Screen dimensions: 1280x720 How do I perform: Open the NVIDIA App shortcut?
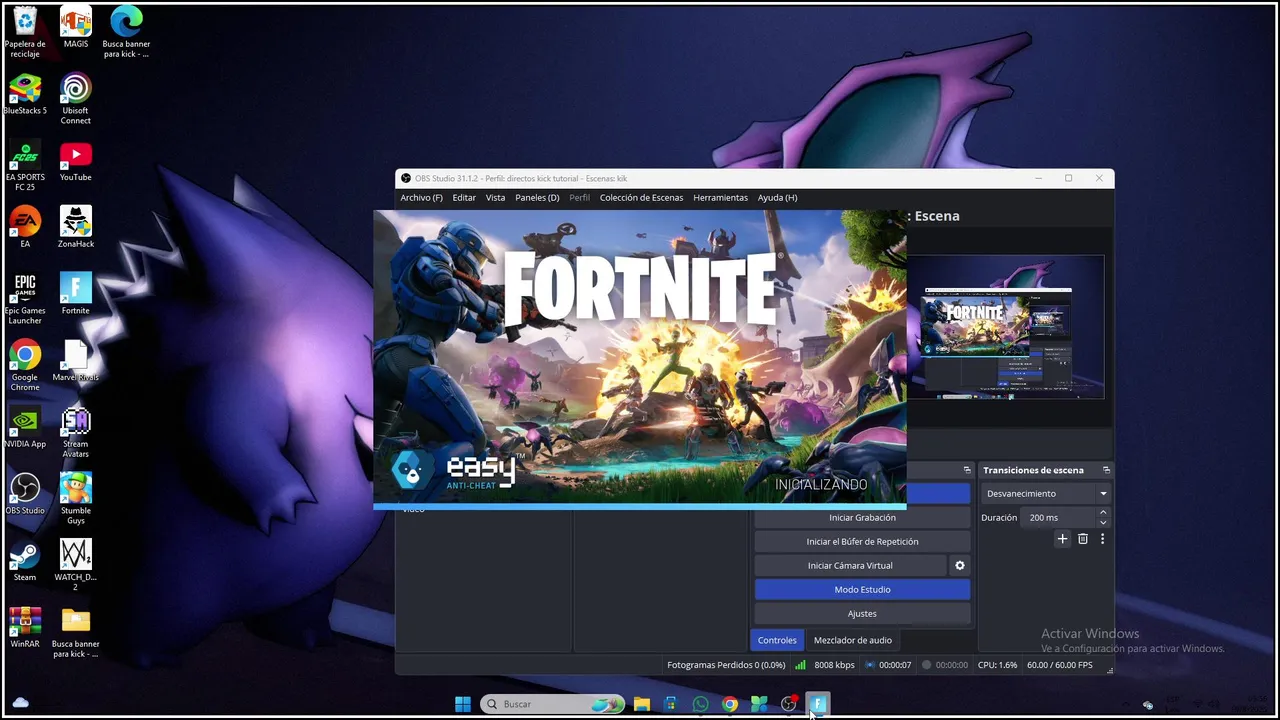coord(25,428)
